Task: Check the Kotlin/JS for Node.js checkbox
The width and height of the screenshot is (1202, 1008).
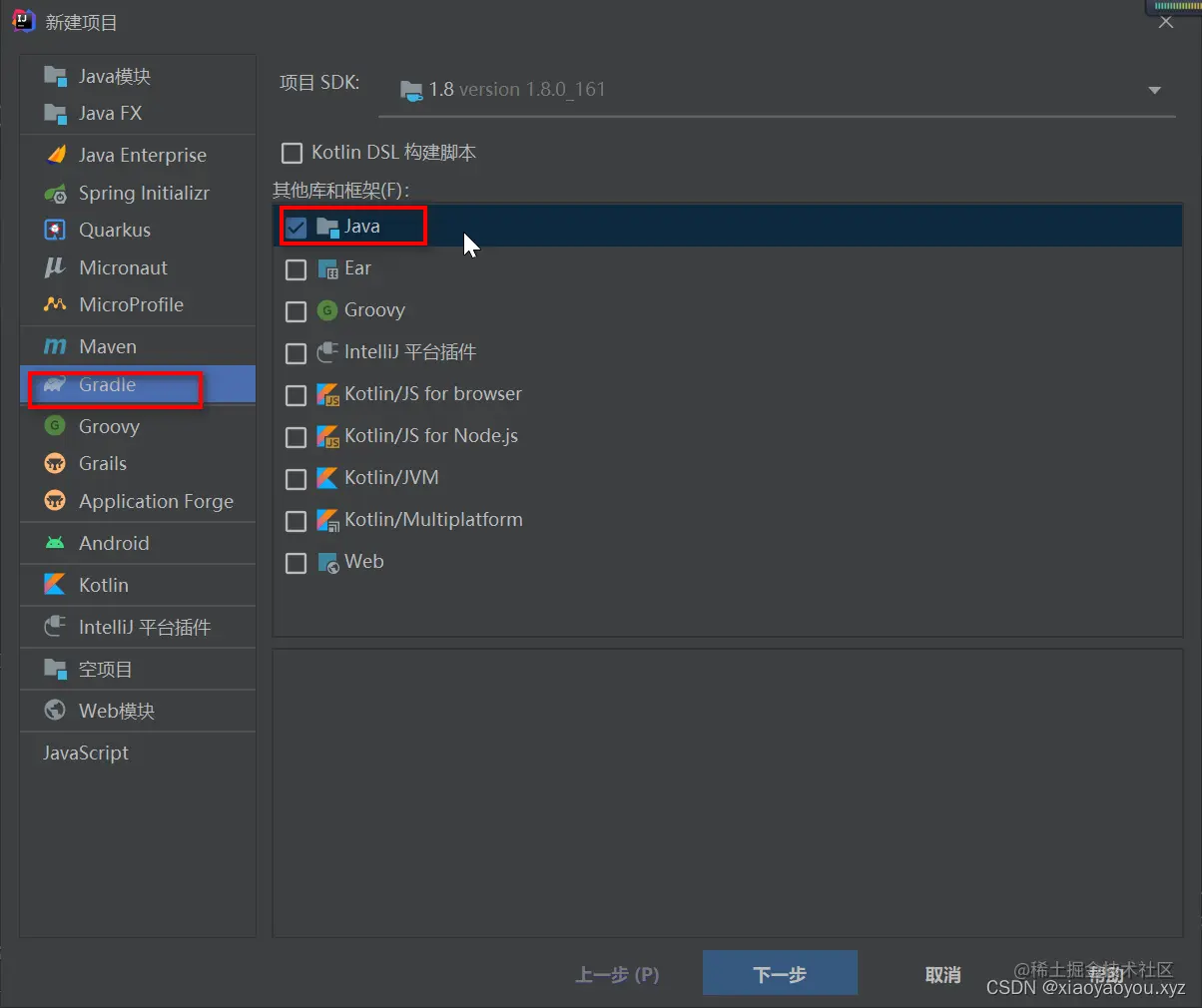Action: click(x=296, y=437)
